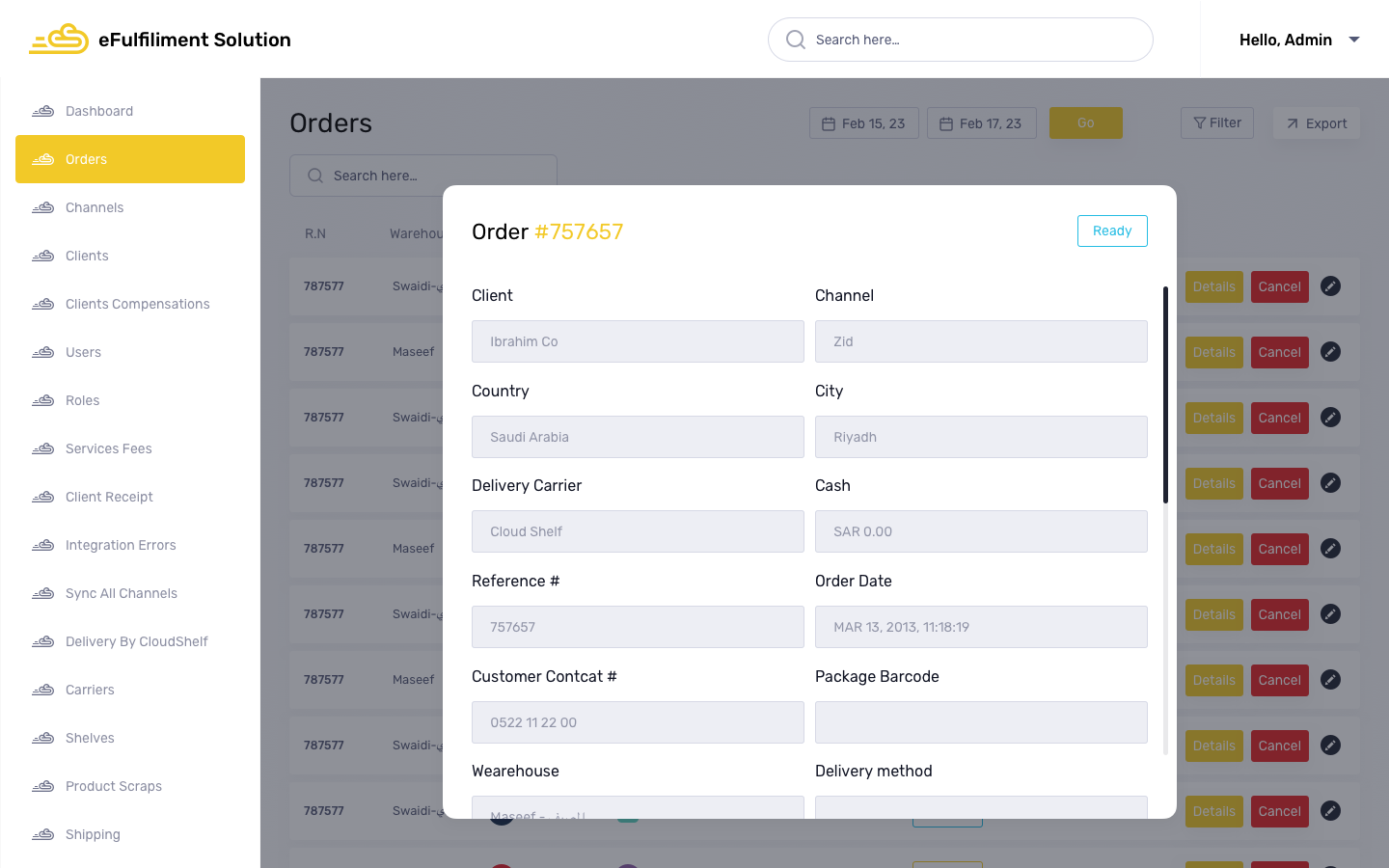The image size is (1389, 868).
Task: Click the order dialog vertical scrollbar
Action: point(1165,395)
